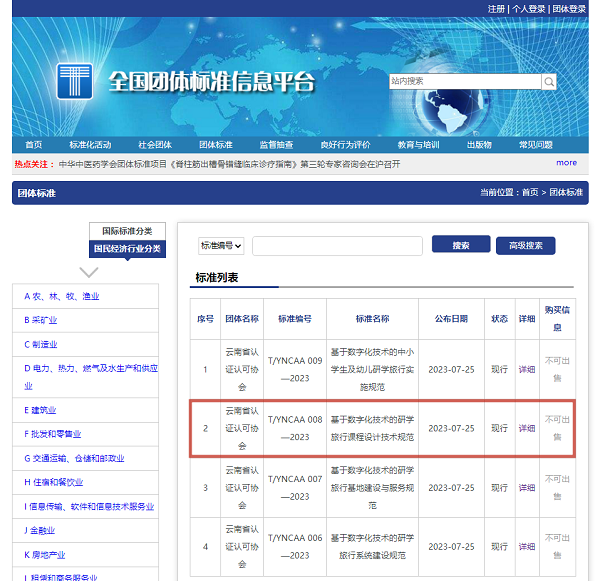Click 不可出售 in row 1
The height and width of the screenshot is (581, 600).
point(557,369)
